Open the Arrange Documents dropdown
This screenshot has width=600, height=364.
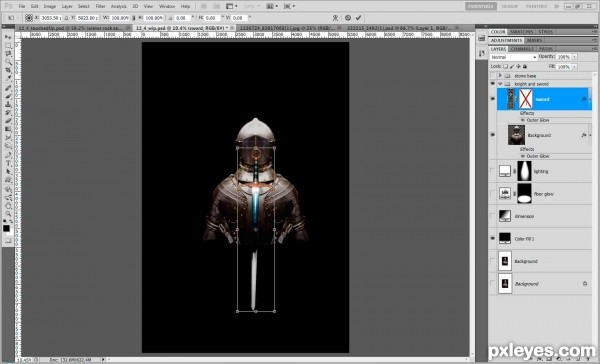(272, 6)
